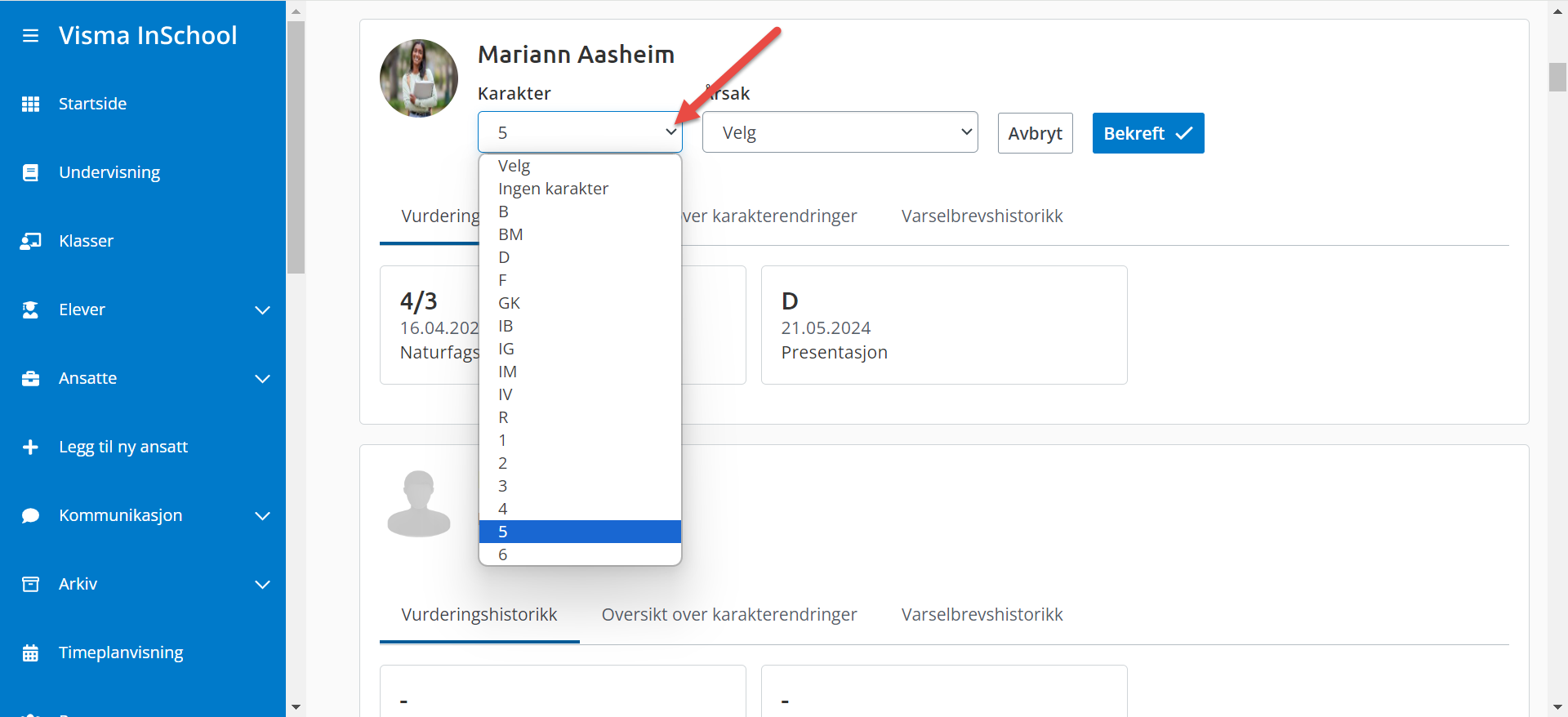Select grade option IV
This screenshot has width=1568, height=717.
[x=580, y=394]
